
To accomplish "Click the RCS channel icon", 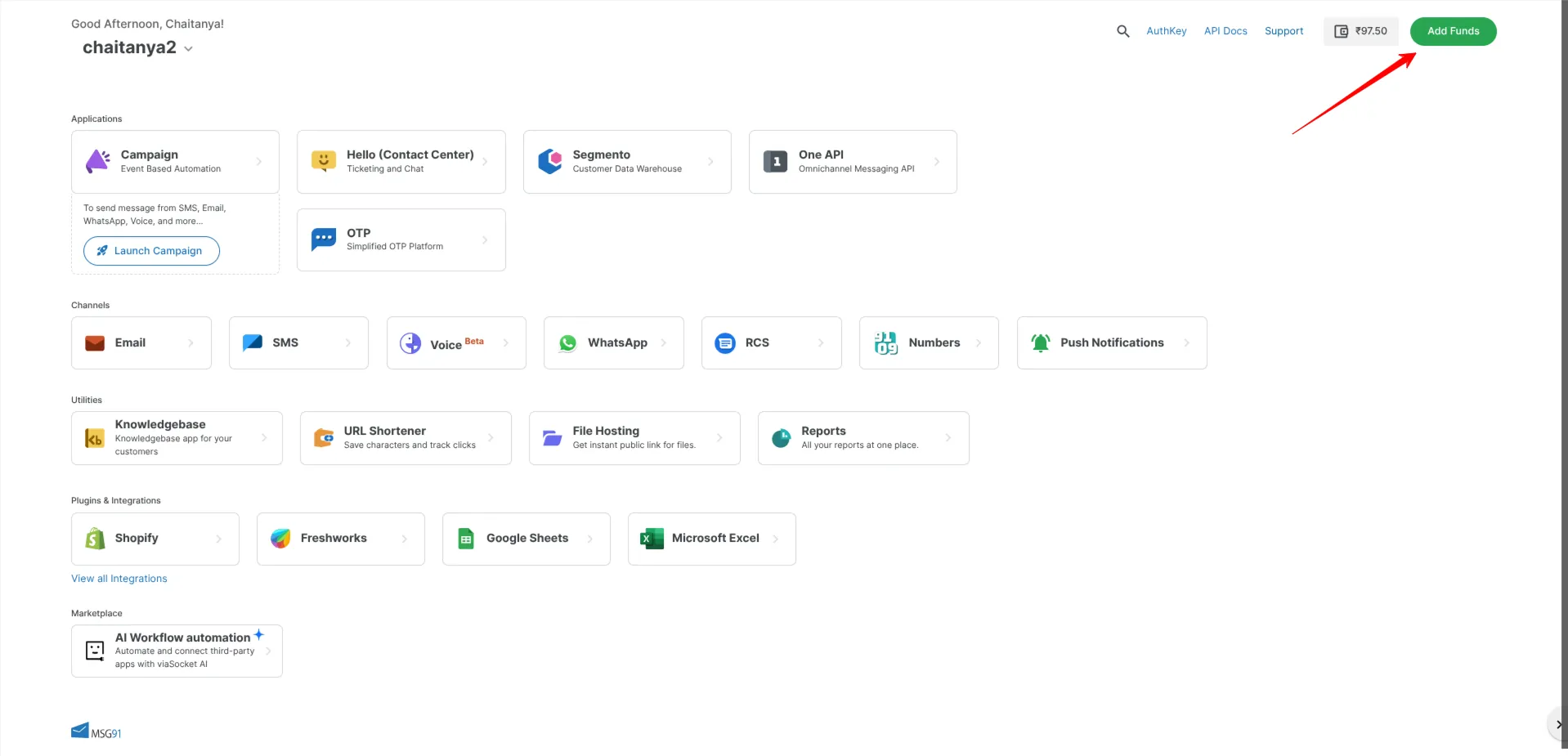I will pos(725,343).
